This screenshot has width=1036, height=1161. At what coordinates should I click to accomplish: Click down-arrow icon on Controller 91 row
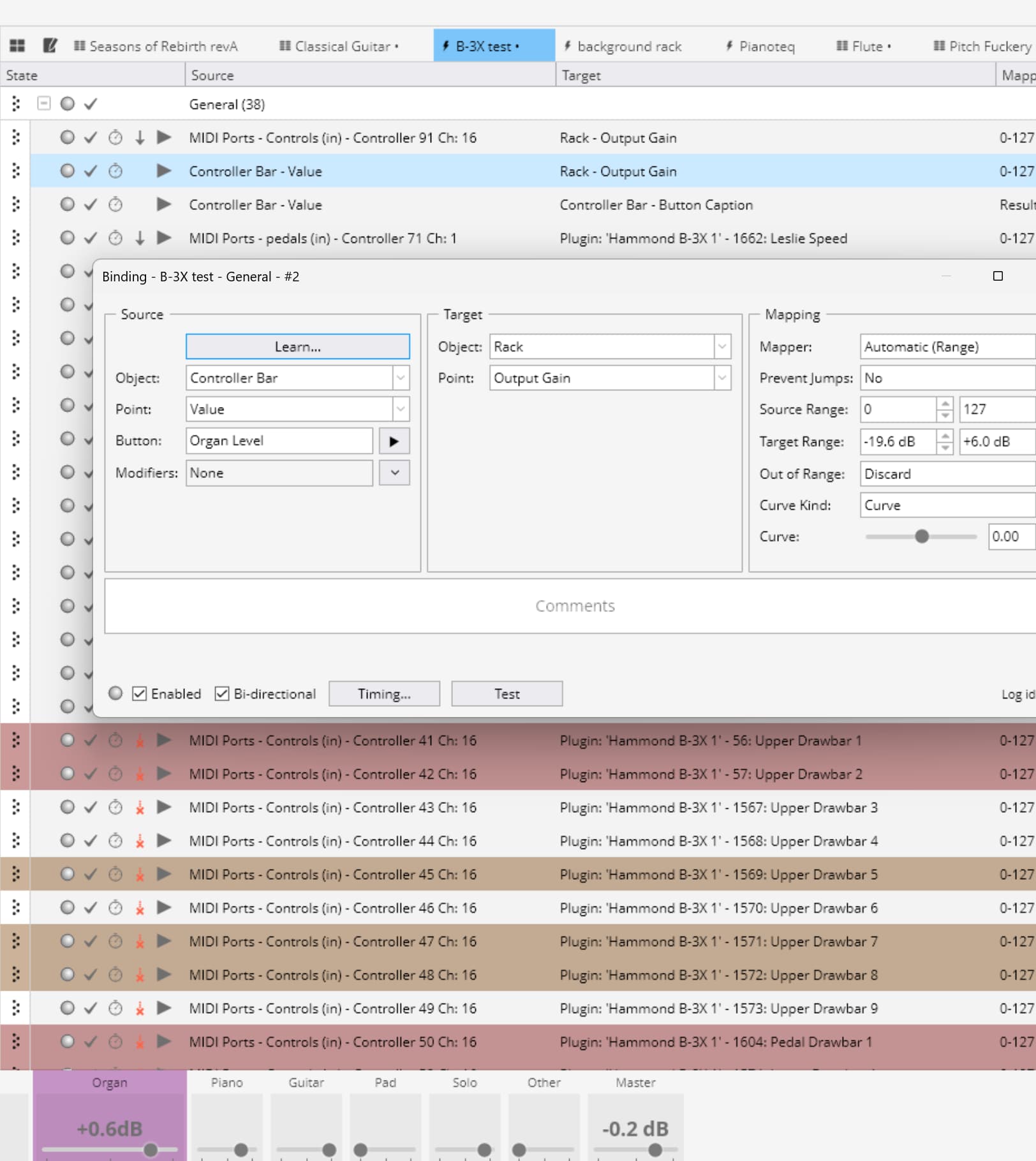pyautogui.click(x=140, y=138)
